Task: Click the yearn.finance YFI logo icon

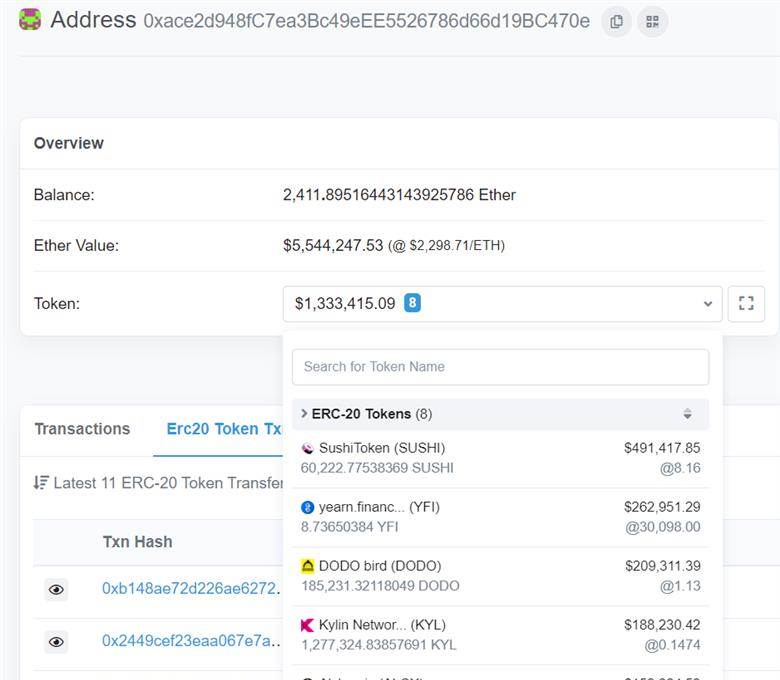Action: coord(307,507)
